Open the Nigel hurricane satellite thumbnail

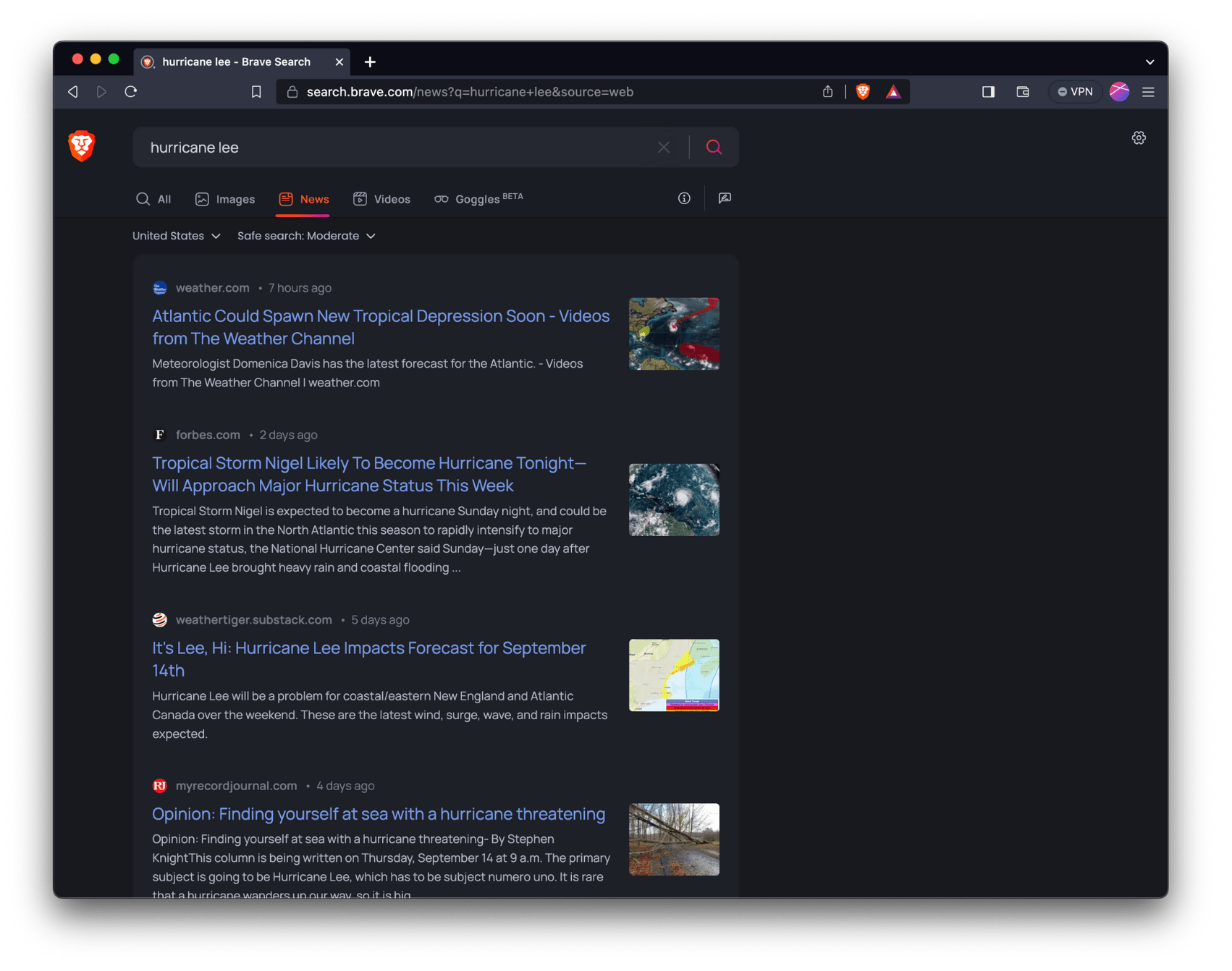point(674,500)
